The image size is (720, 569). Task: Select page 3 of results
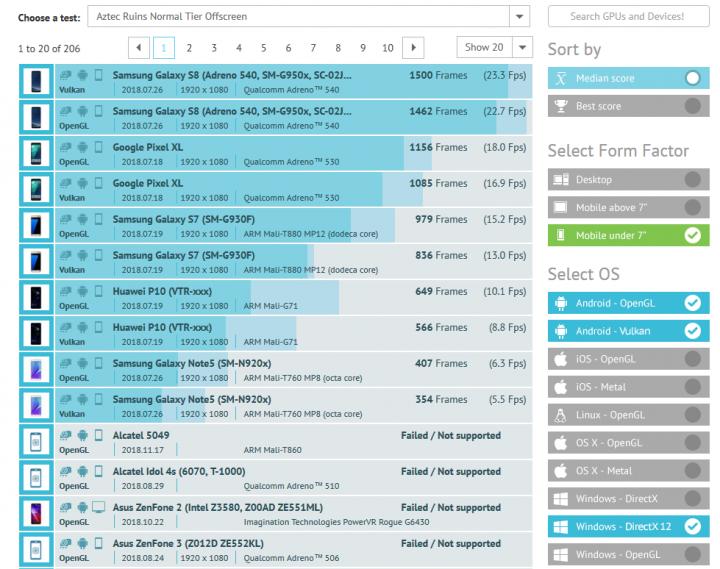(x=214, y=48)
